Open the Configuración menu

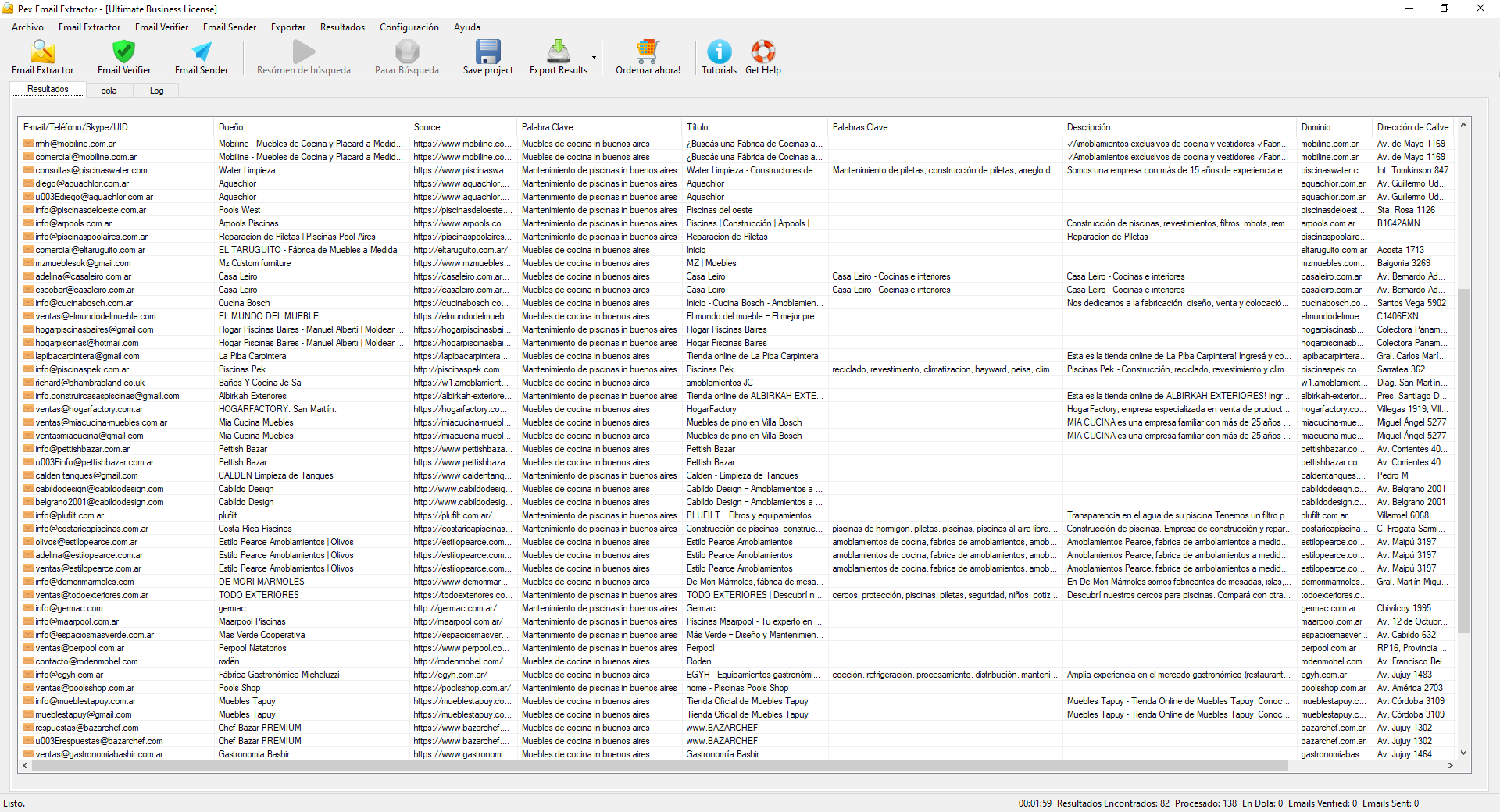[x=409, y=27]
